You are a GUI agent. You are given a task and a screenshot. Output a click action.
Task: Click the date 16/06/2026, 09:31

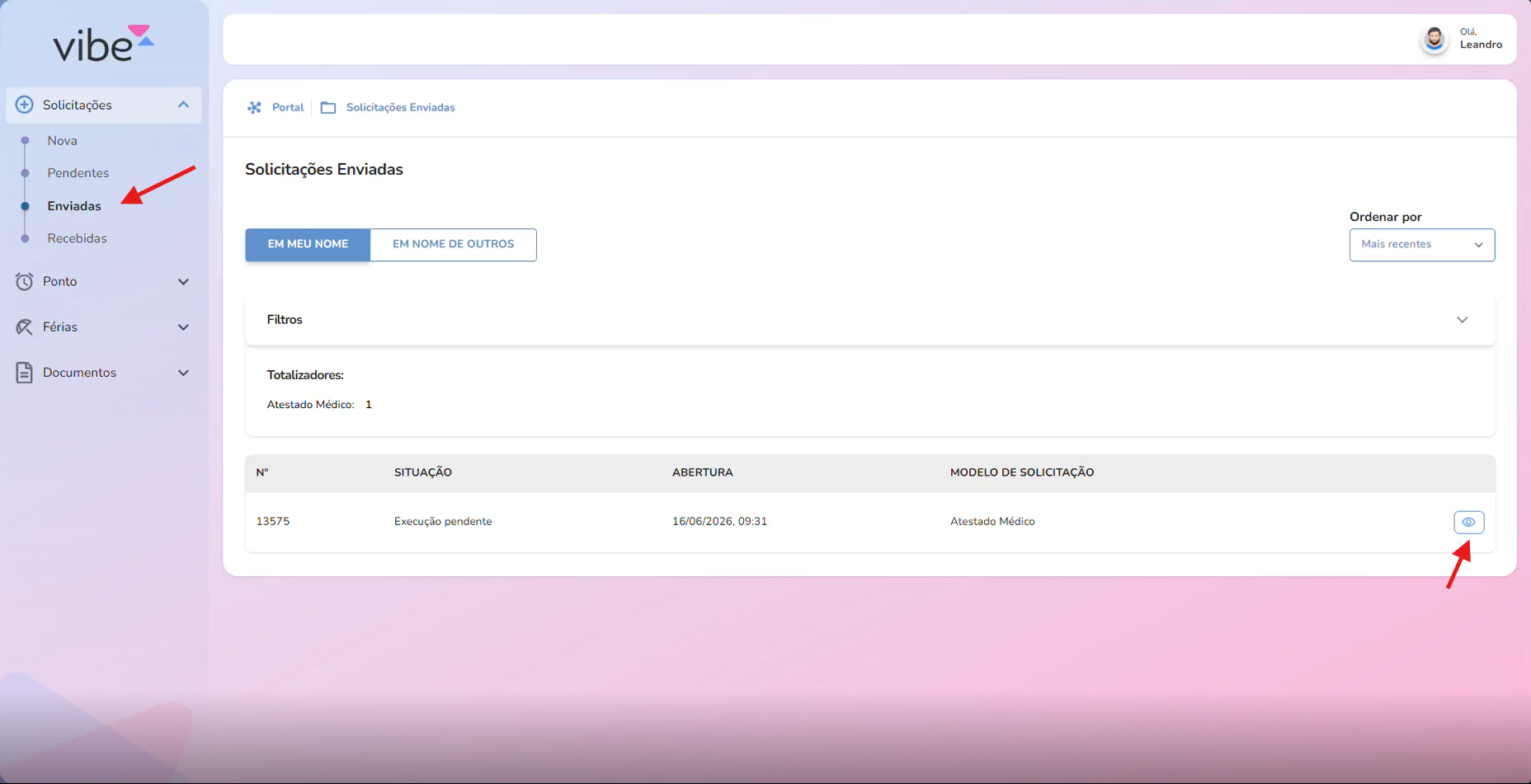pos(719,522)
